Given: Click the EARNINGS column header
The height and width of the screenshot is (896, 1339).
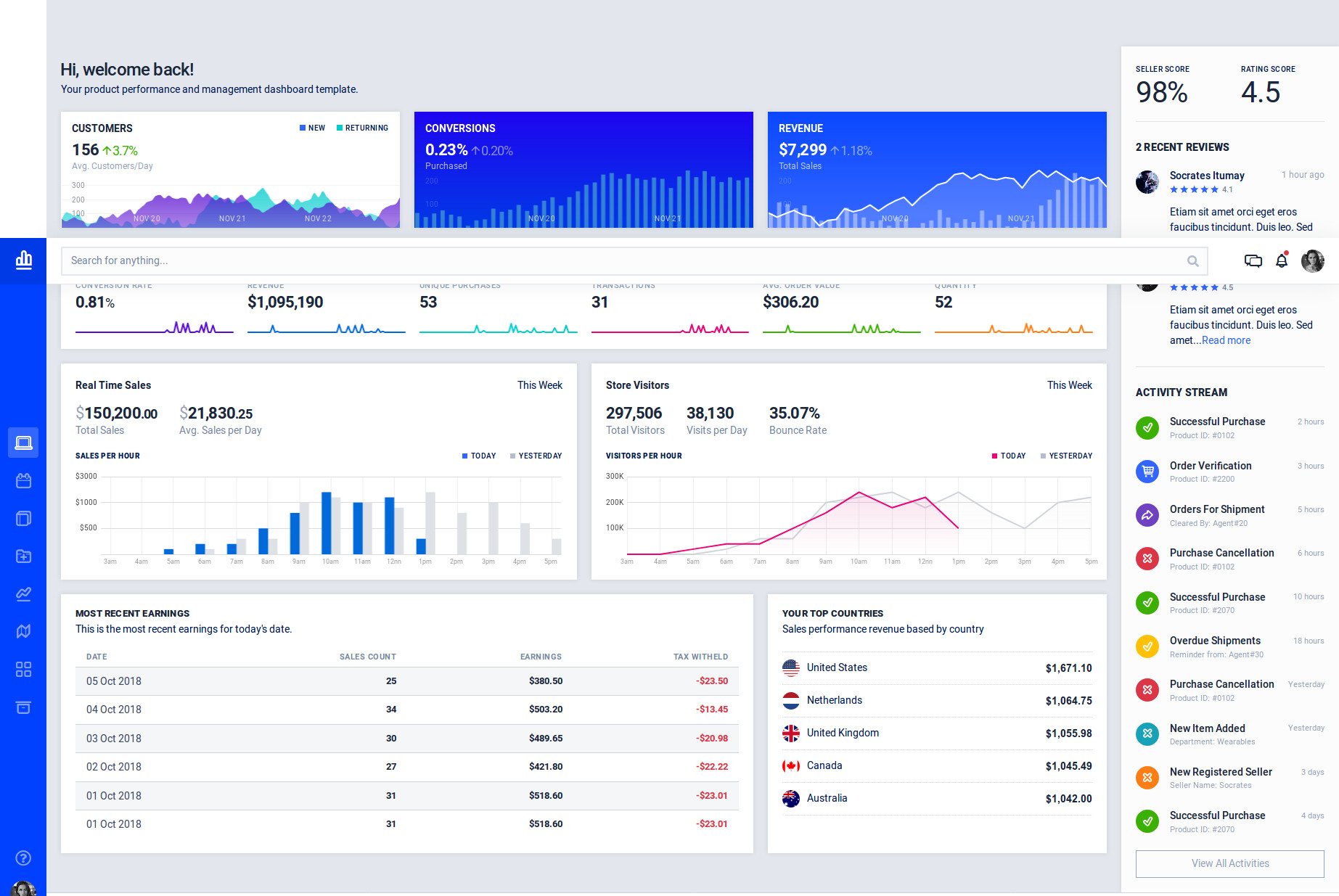Looking at the screenshot, I should tap(541, 657).
